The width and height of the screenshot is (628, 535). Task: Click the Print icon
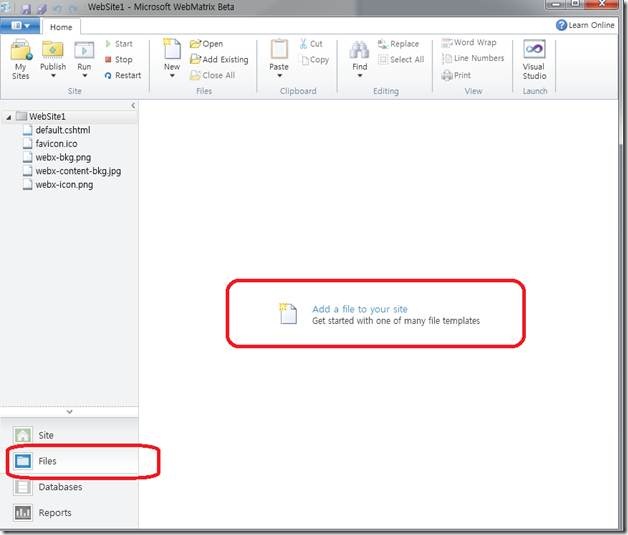pyautogui.click(x=447, y=75)
